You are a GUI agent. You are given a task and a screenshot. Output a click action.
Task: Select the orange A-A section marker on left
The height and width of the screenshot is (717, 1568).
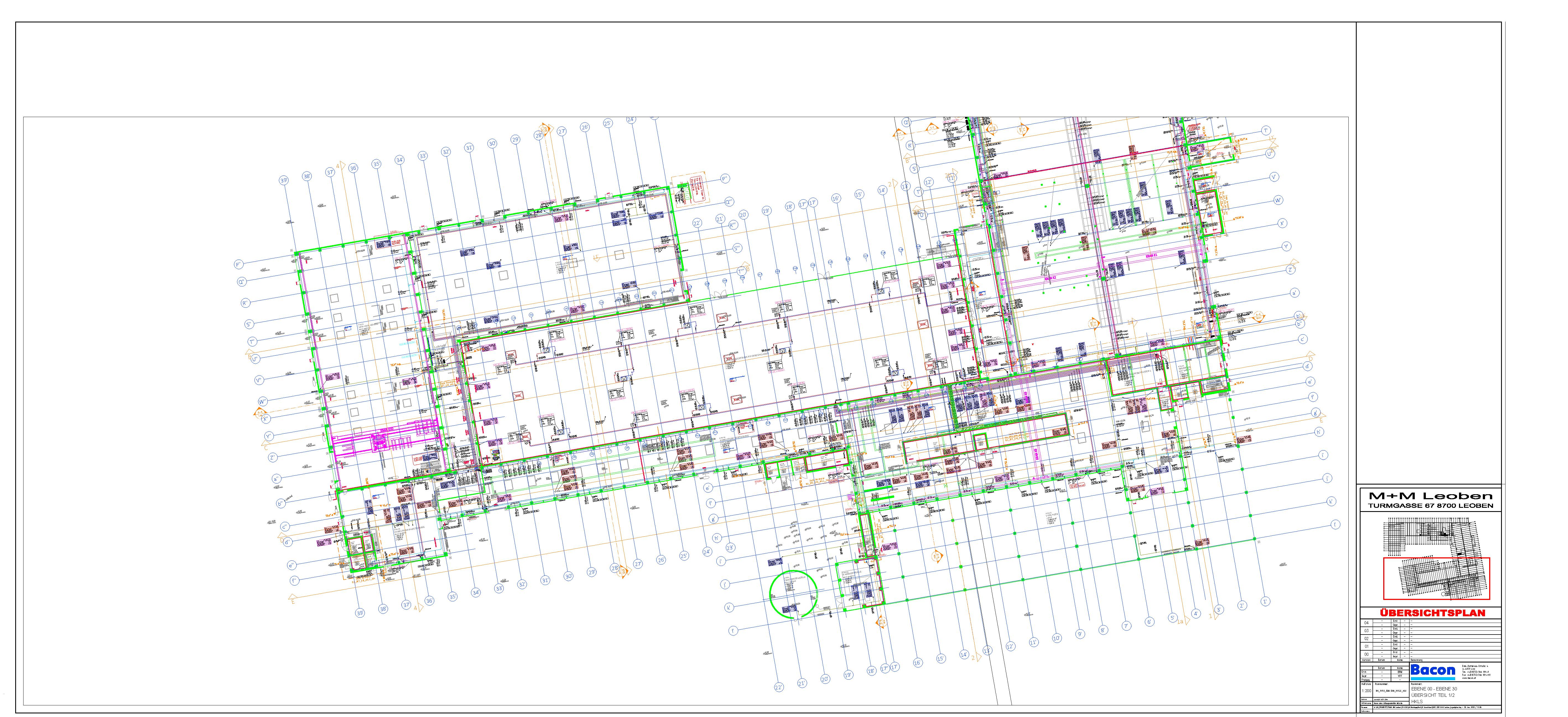pyautogui.click(x=261, y=414)
